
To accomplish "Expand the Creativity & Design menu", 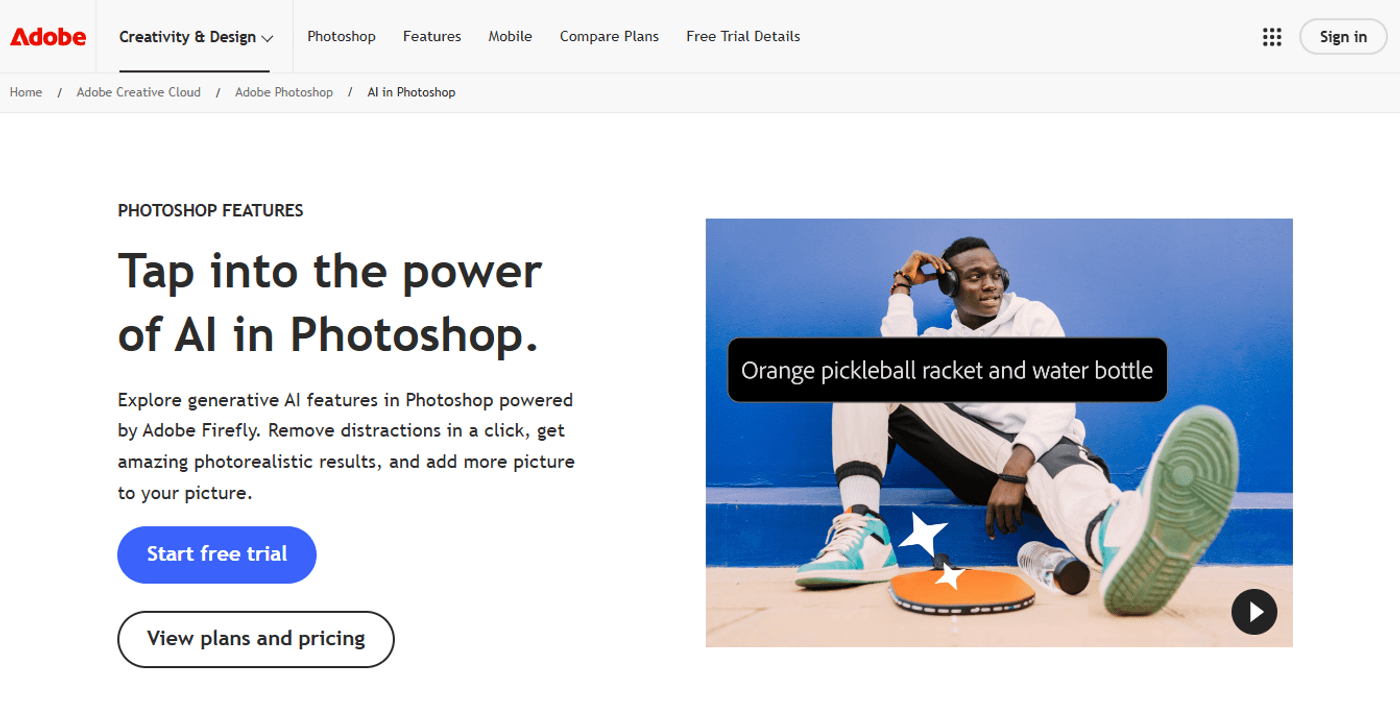I will [196, 37].
